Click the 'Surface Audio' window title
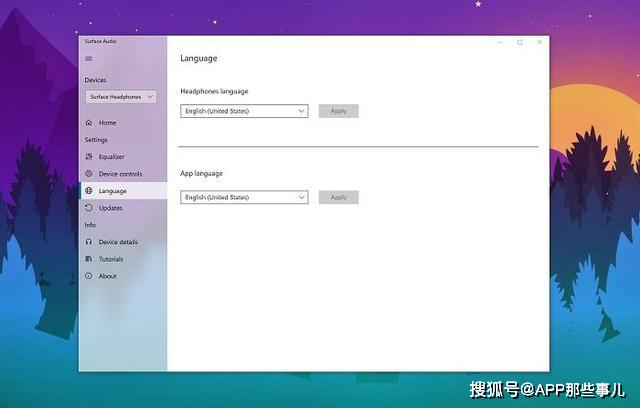 click(100, 41)
